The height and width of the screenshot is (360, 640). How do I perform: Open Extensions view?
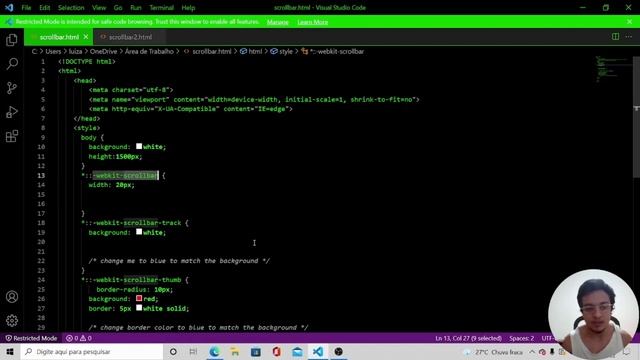coord(12,136)
